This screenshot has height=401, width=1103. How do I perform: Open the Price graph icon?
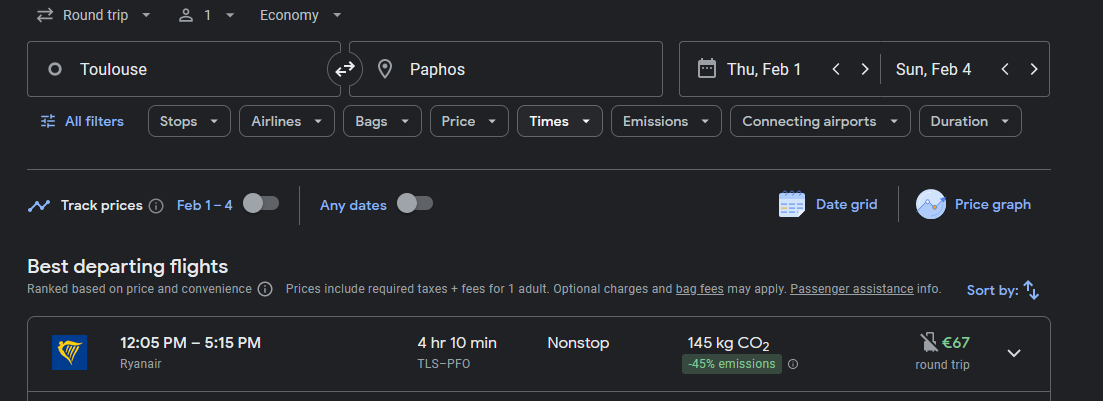point(931,205)
